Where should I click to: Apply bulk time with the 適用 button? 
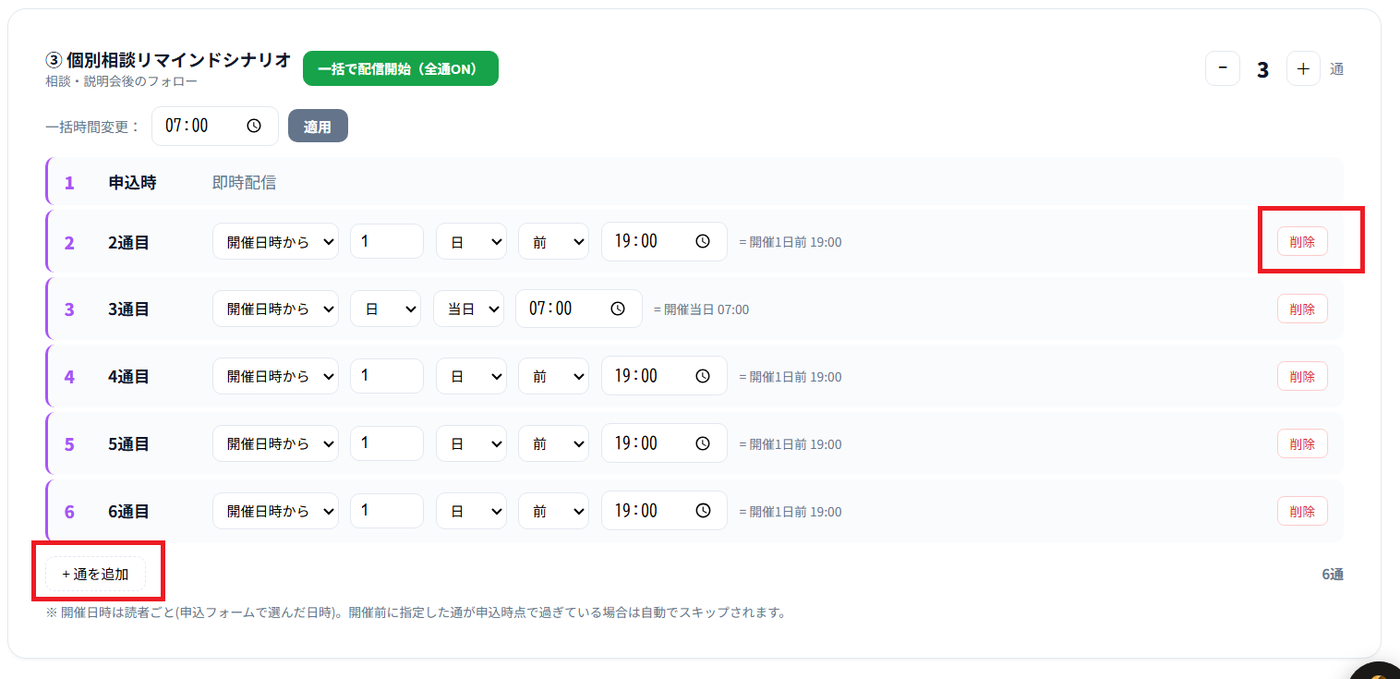[318, 126]
